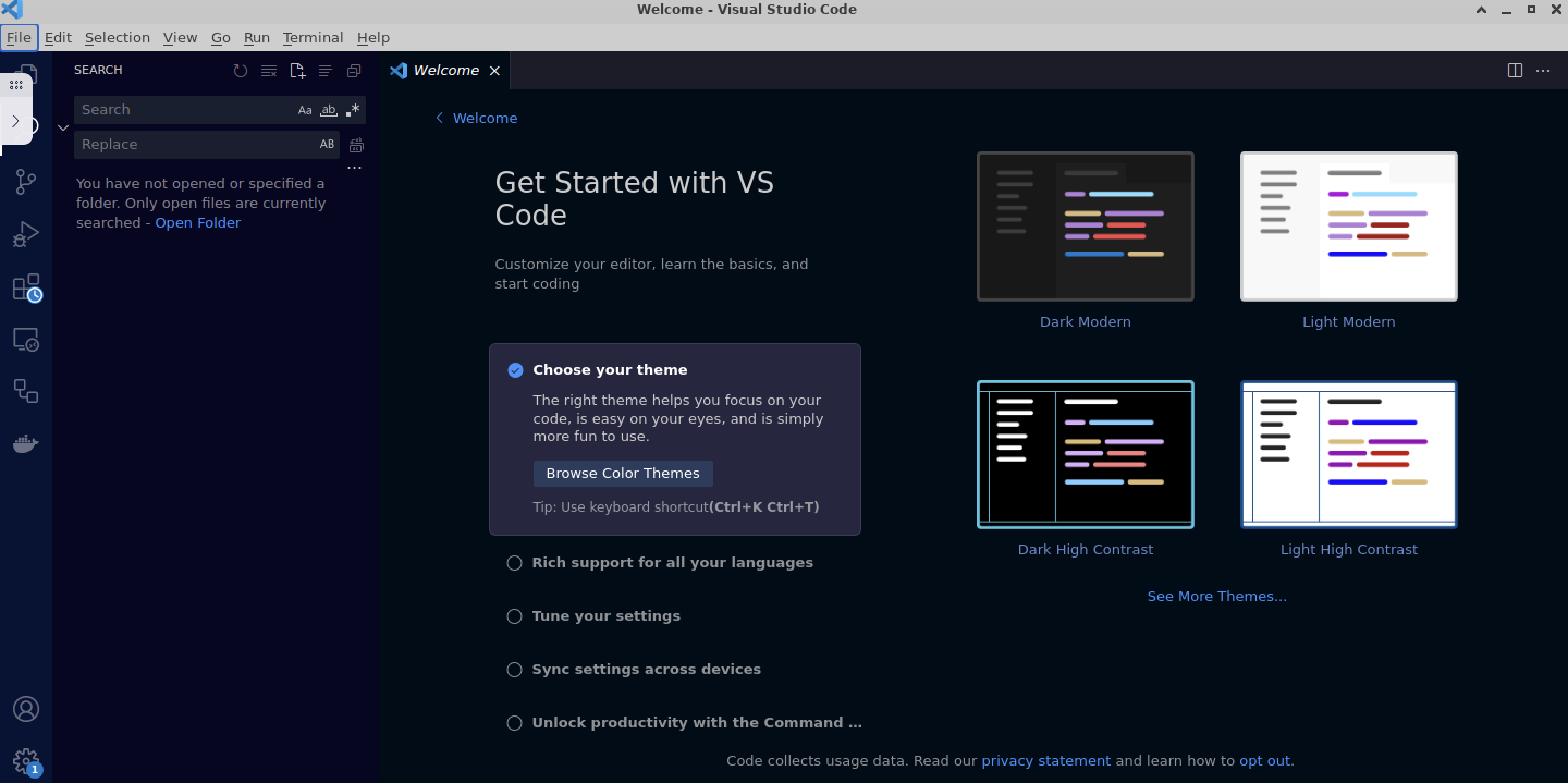
Task: Open the Accounts menu
Action: pyautogui.click(x=26, y=709)
